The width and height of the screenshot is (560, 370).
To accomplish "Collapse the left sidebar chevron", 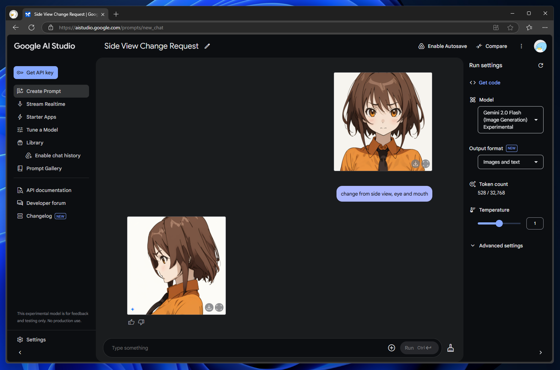I will coord(20,352).
